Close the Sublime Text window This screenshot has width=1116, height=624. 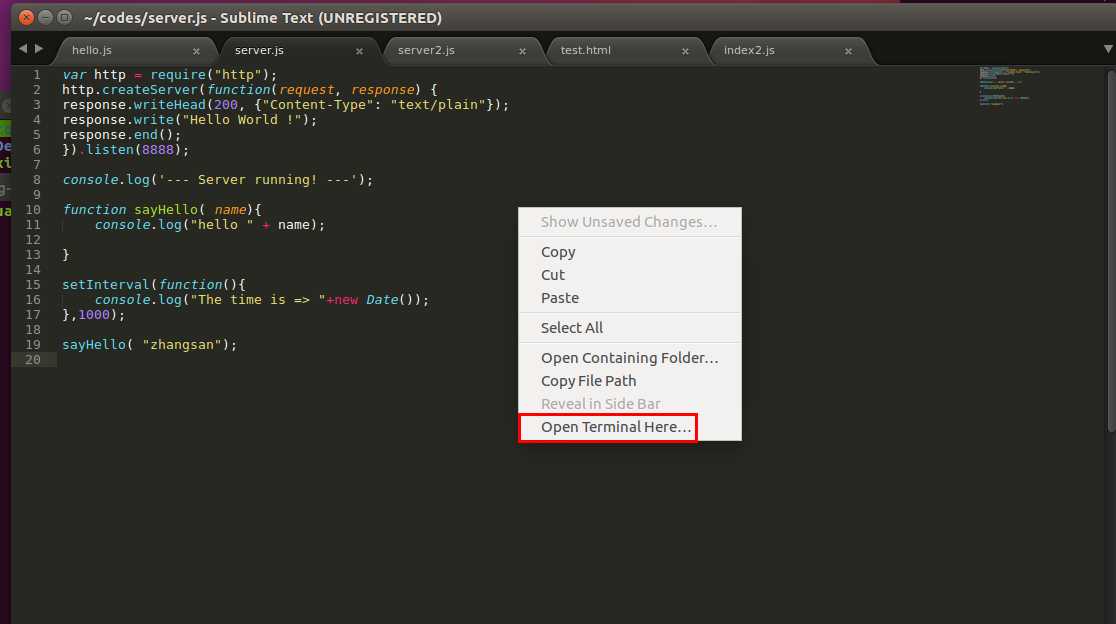[26, 17]
